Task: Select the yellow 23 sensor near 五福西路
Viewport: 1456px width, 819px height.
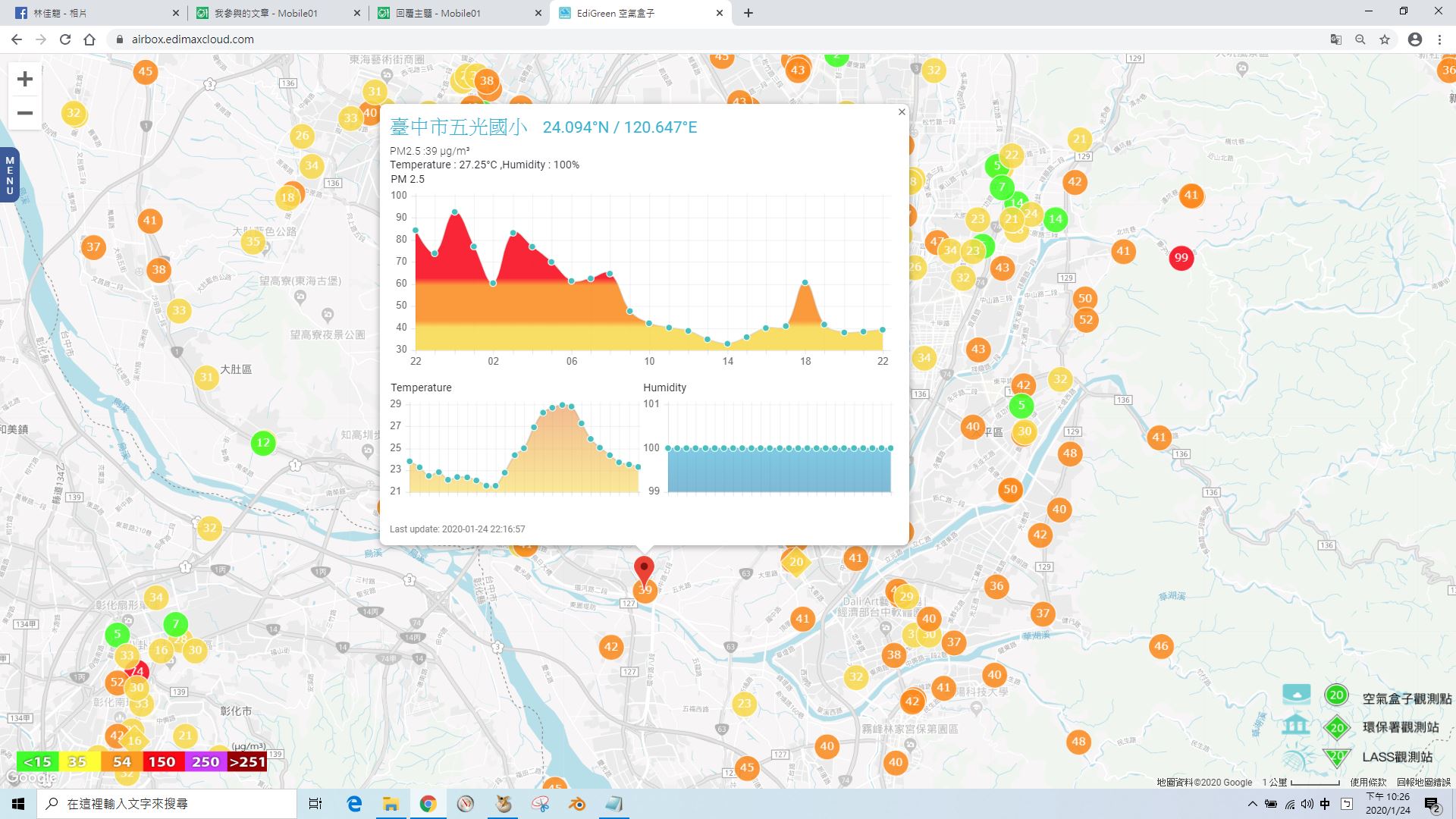Action: [744, 704]
